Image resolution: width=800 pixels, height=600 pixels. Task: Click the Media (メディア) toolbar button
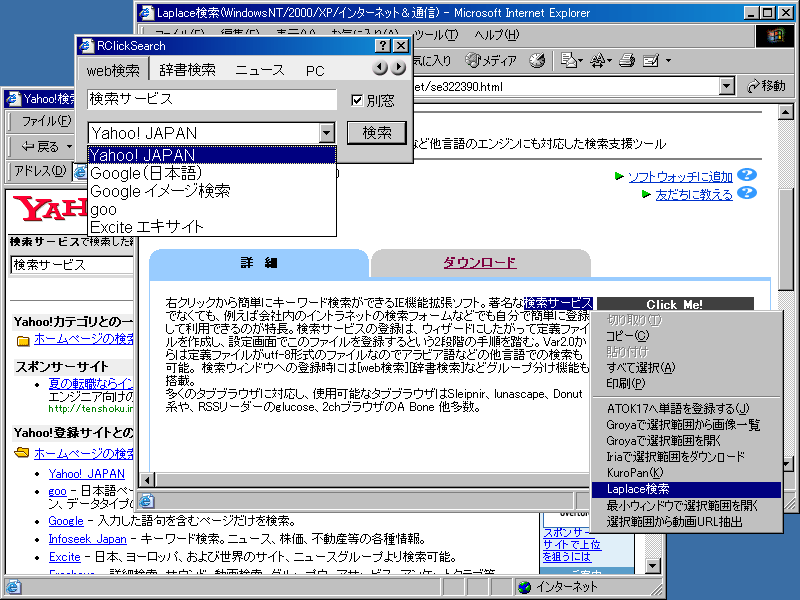[x=491, y=61]
